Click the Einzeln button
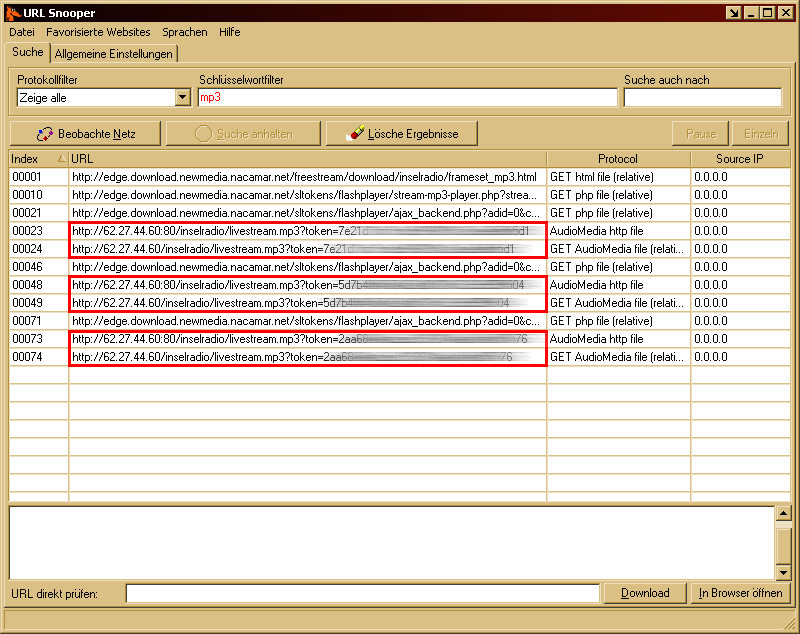This screenshot has height=634, width=800. [x=761, y=134]
